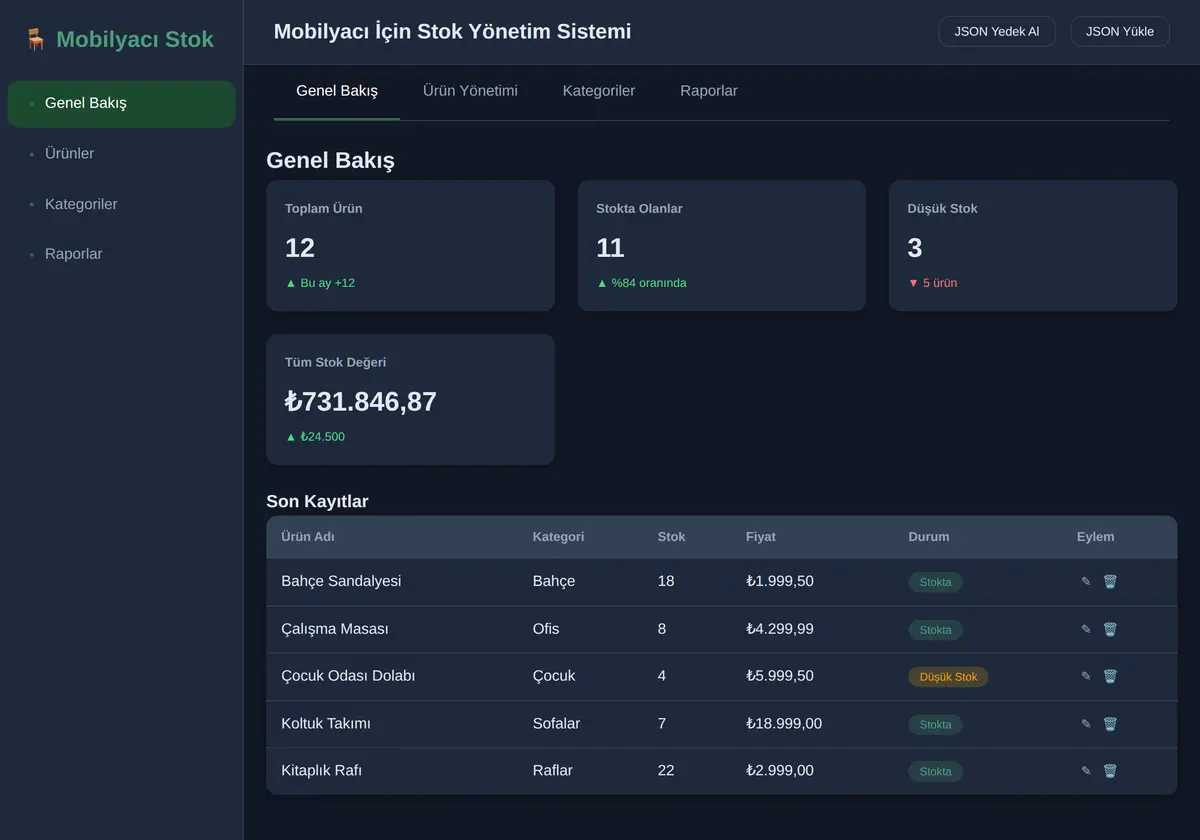This screenshot has height=840, width=1200.
Task: Click JSON Yedek Al button
Action: [x=997, y=31]
